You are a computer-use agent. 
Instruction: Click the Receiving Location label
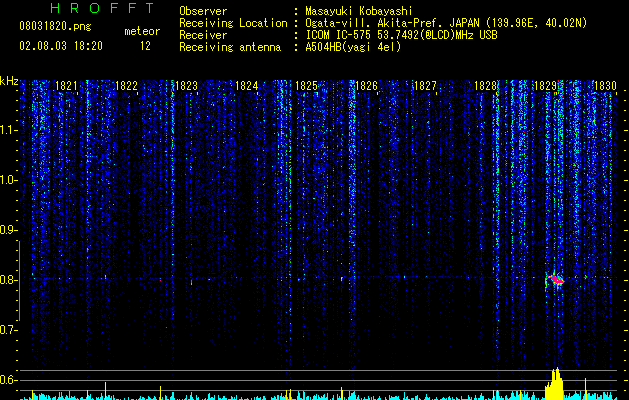(x=233, y=23)
